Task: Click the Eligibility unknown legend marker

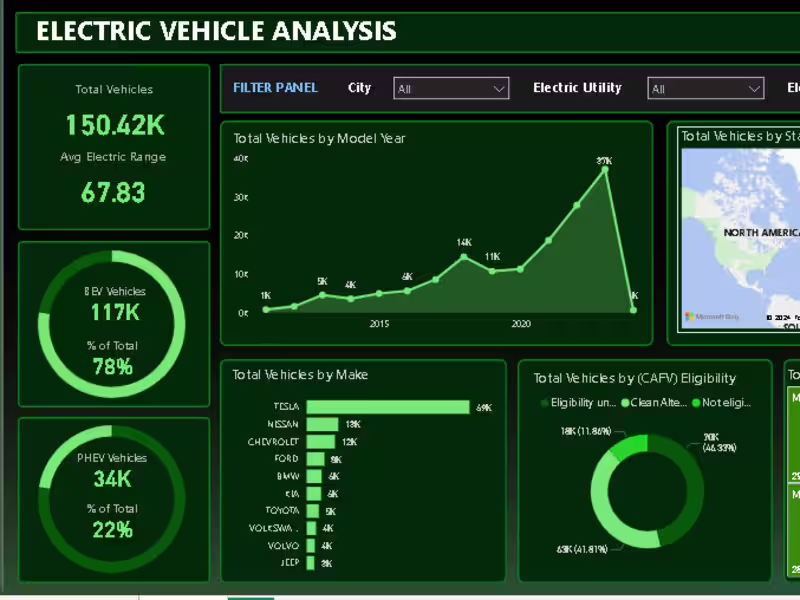Action: (x=544, y=403)
